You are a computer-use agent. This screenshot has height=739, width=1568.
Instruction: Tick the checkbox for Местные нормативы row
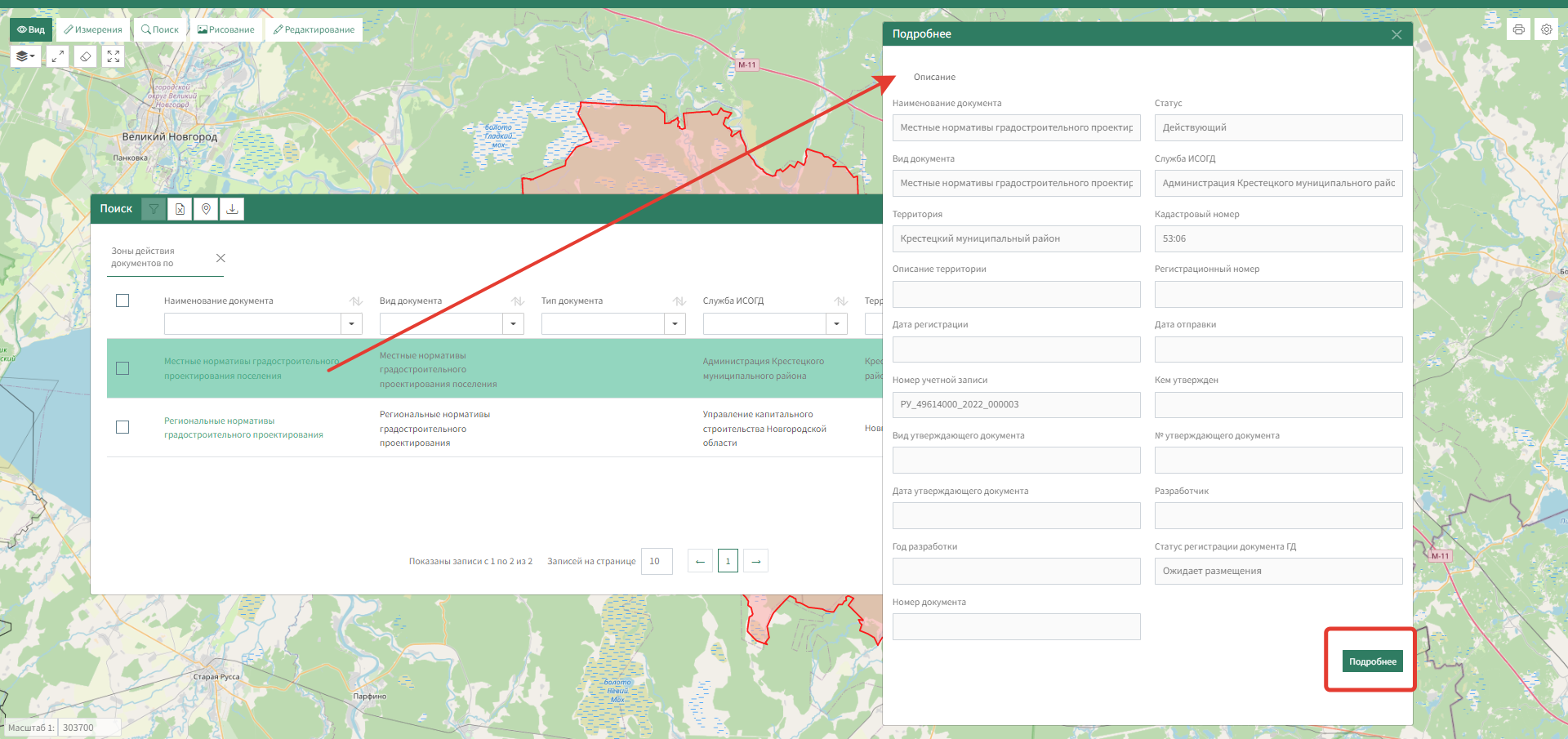122,368
